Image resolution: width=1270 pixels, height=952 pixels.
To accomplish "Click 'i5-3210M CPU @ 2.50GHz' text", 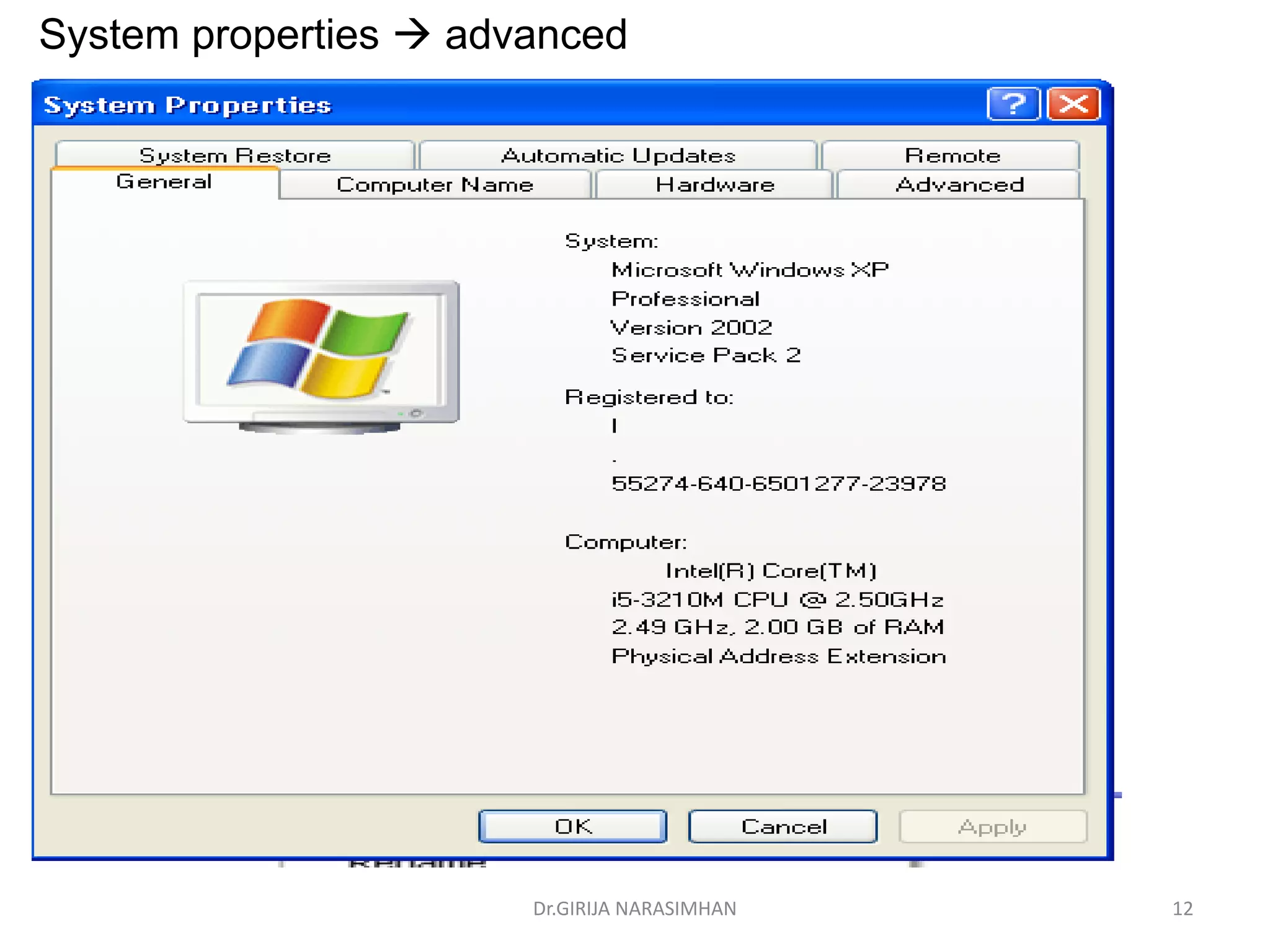I will coord(778,599).
